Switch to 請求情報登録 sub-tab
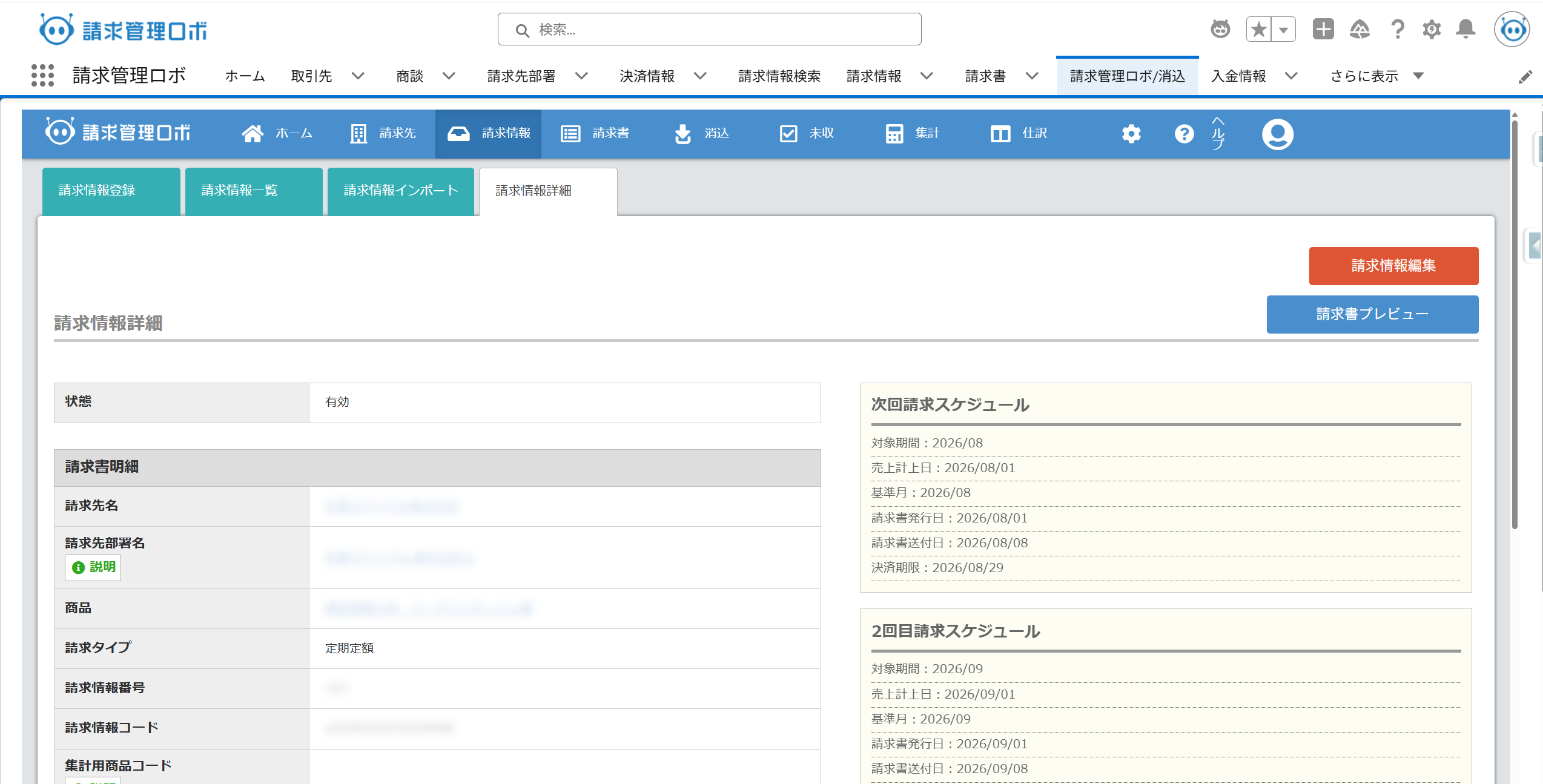1543x784 pixels. [111, 191]
